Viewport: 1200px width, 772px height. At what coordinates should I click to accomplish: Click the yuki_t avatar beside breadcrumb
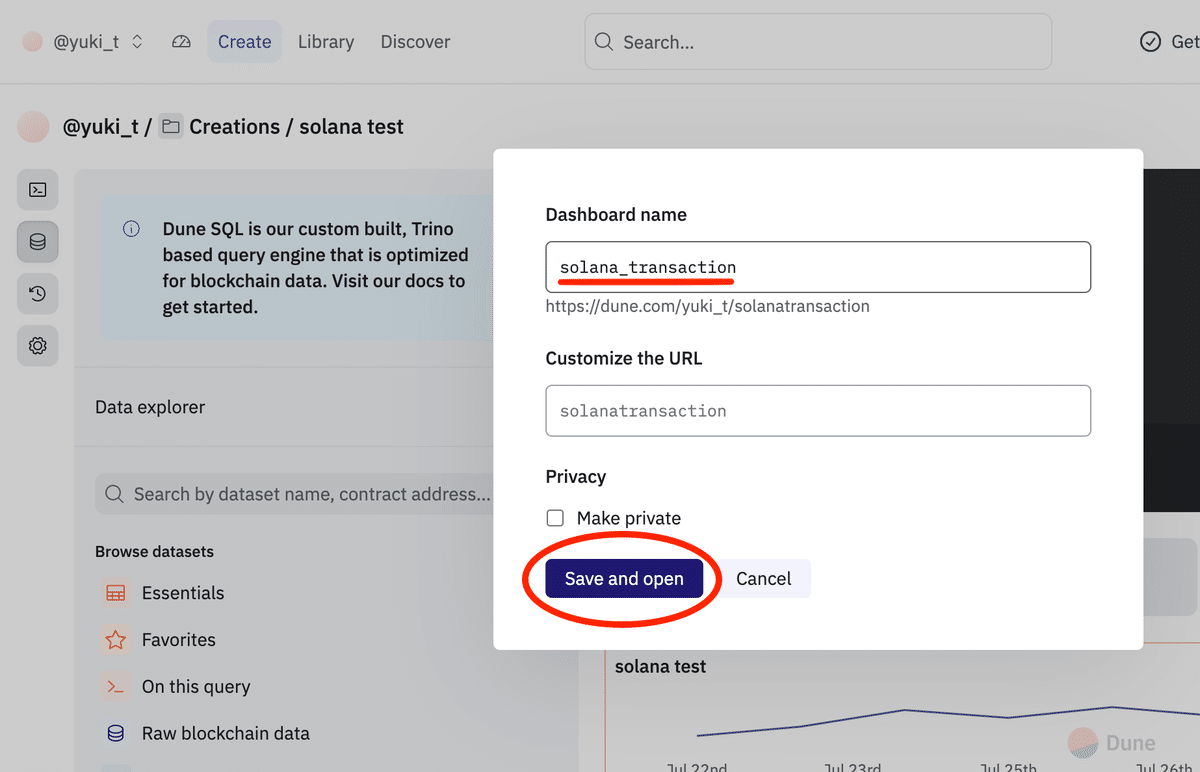(x=34, y=127)
